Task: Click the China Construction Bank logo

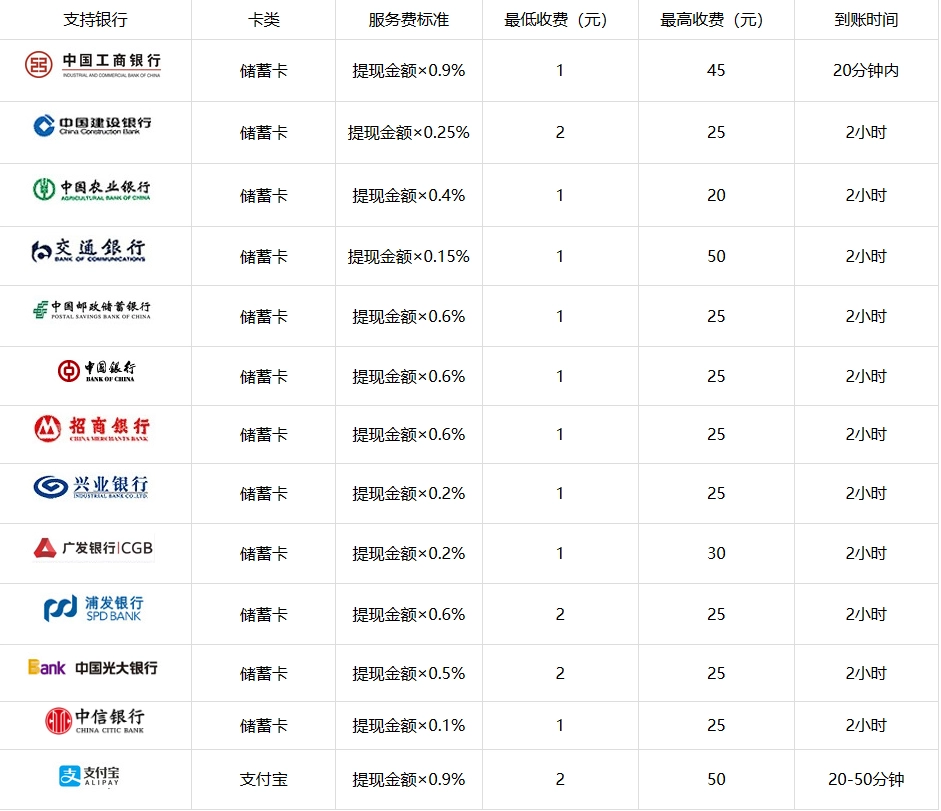Action: tap(93, 126)
